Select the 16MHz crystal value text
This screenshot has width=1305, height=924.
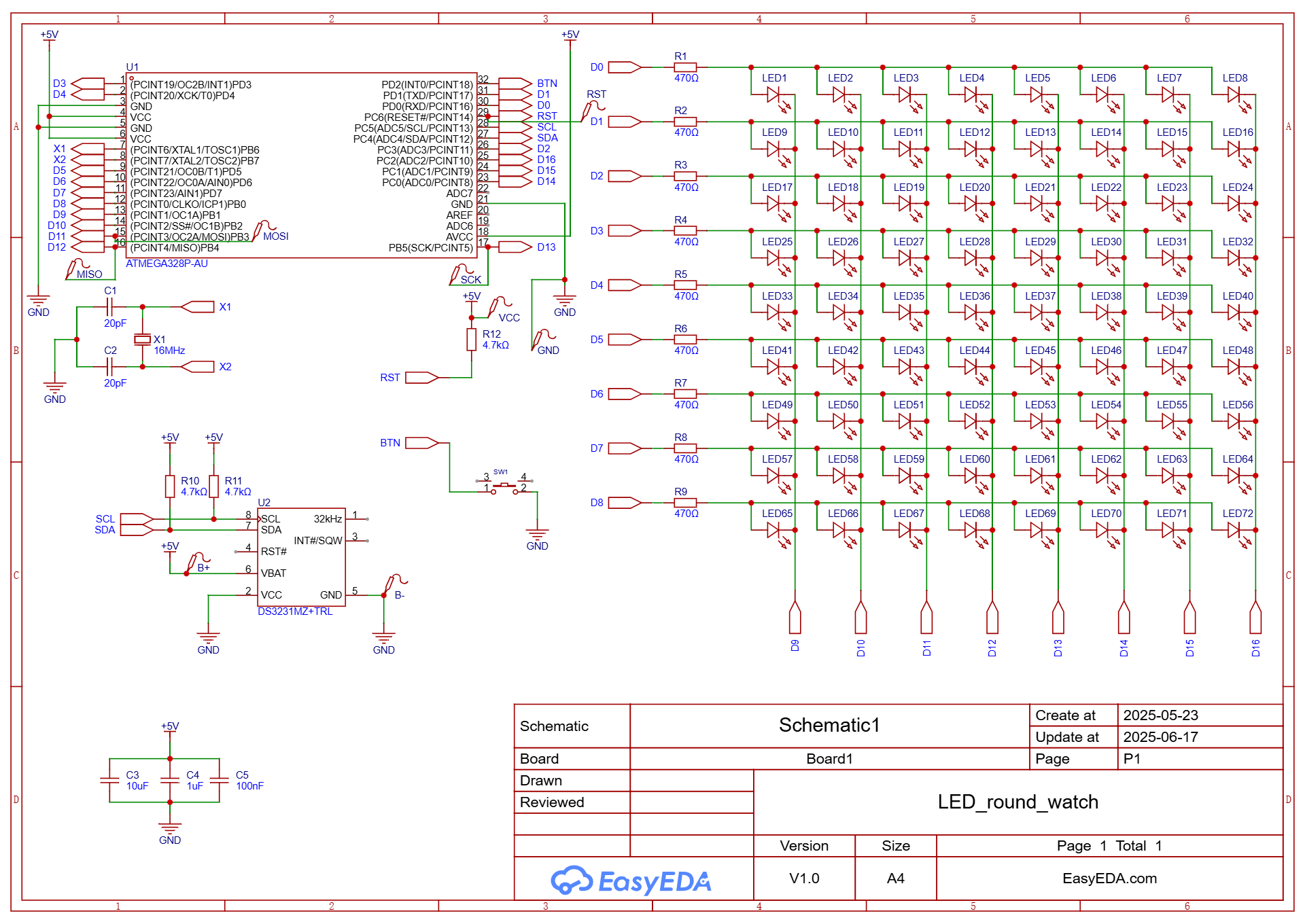point(169,351)
